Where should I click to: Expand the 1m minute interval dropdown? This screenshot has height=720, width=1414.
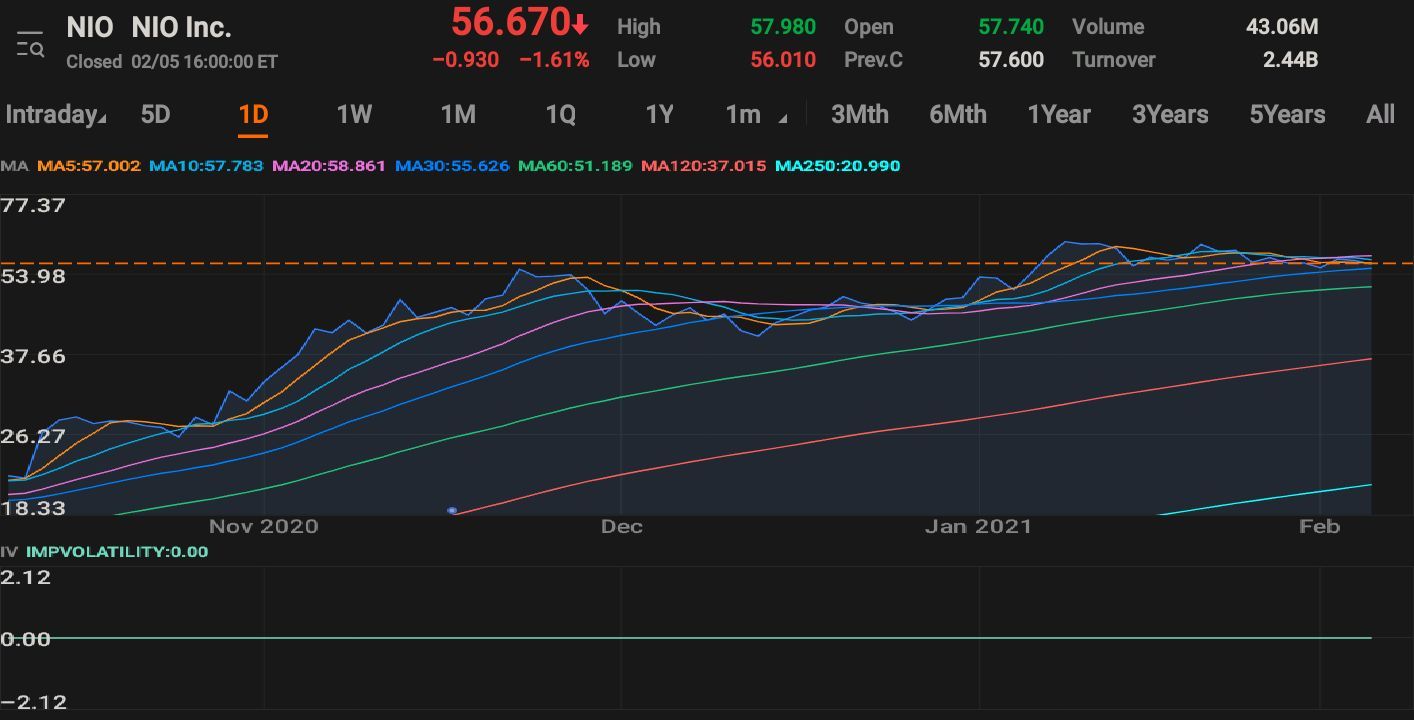(x=755, y=114)
